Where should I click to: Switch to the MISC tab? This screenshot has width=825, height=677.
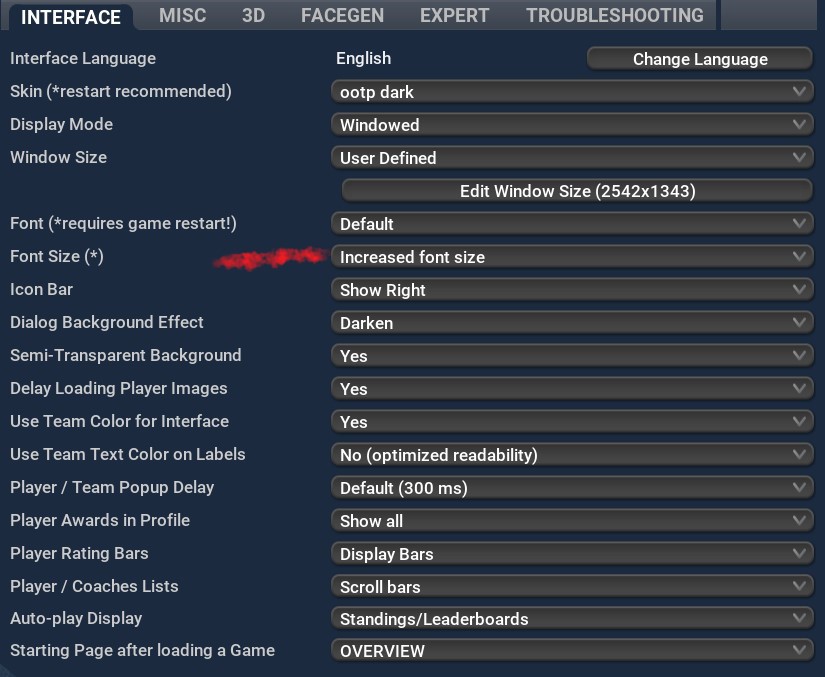point(181,16)
